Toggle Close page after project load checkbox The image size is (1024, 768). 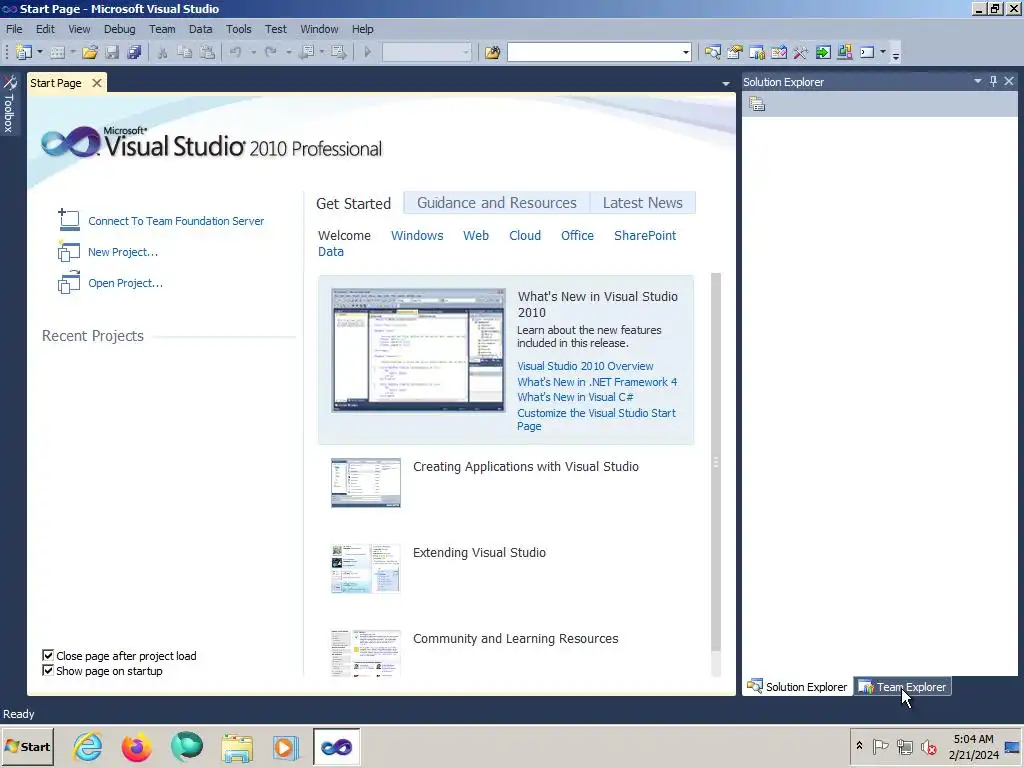(x=48, y=655)
